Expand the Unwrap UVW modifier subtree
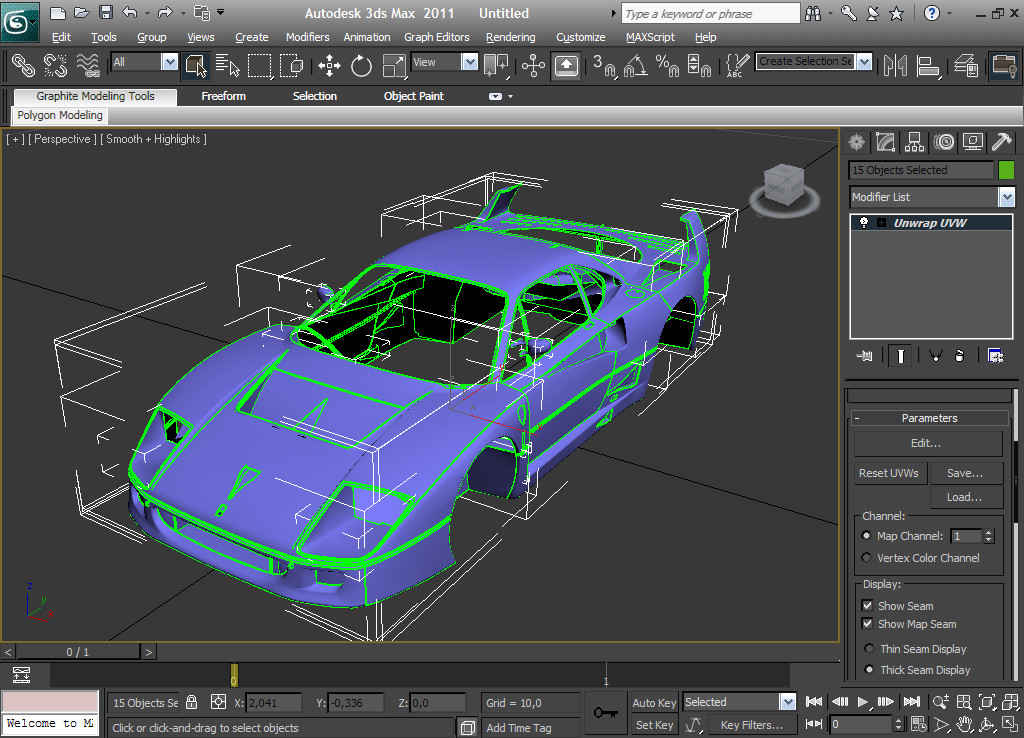This screenshot has width=1024, height=738. click(x=881, y=223)
